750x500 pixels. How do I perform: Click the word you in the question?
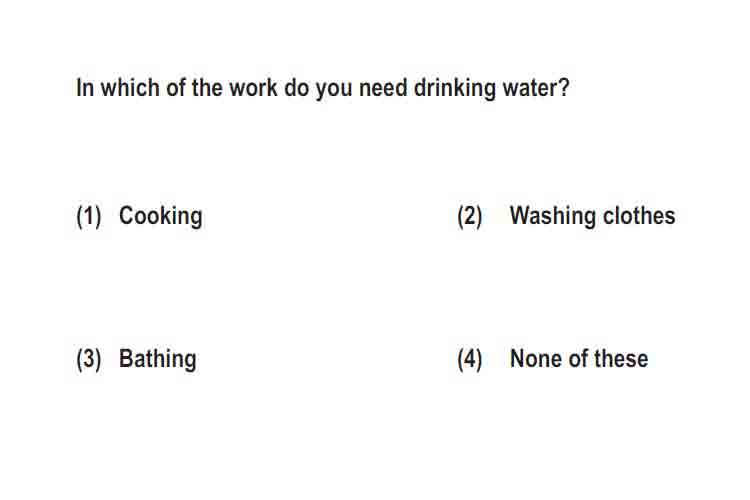(x=334, y=89)
